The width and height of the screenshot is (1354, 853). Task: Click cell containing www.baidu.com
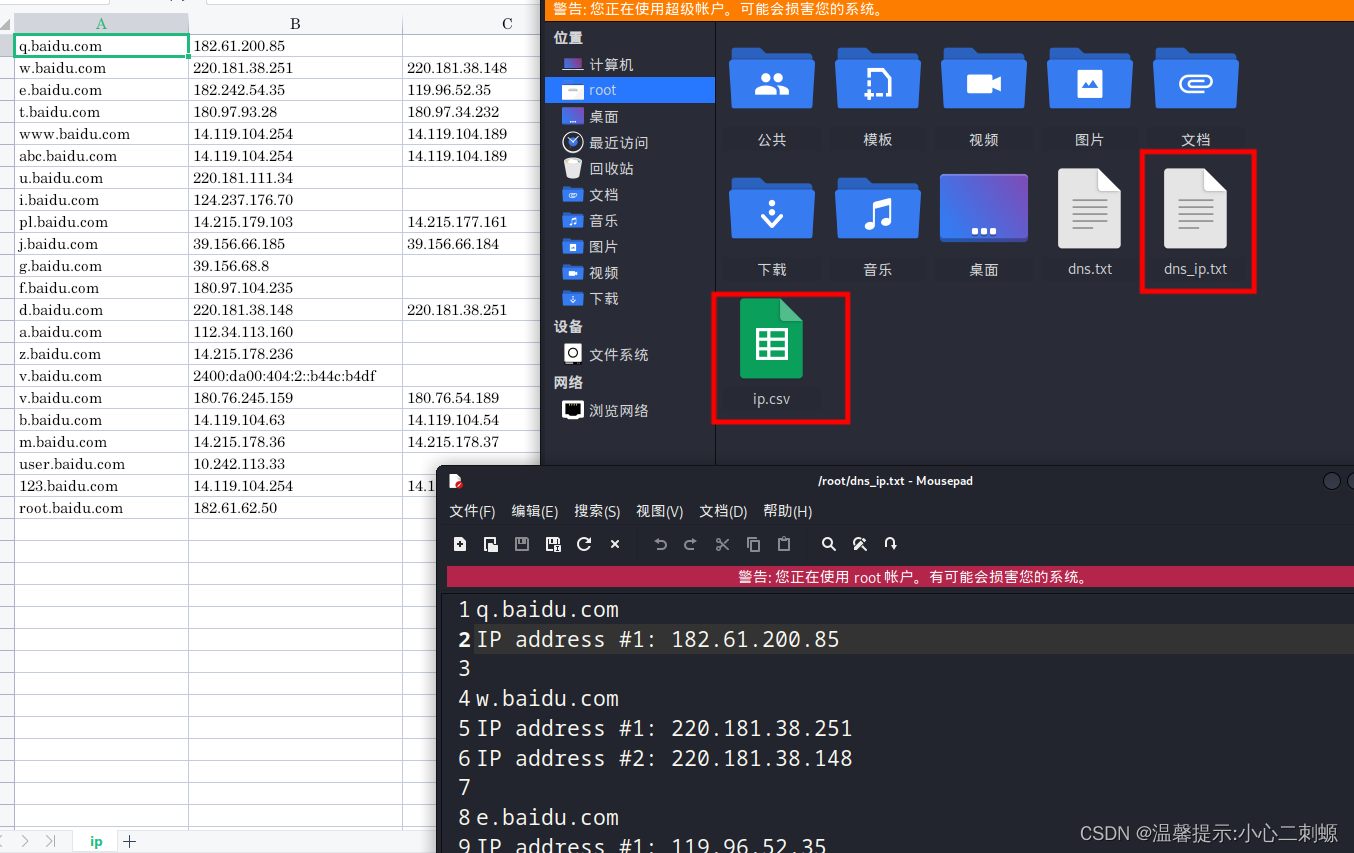[x=101, y=134]
